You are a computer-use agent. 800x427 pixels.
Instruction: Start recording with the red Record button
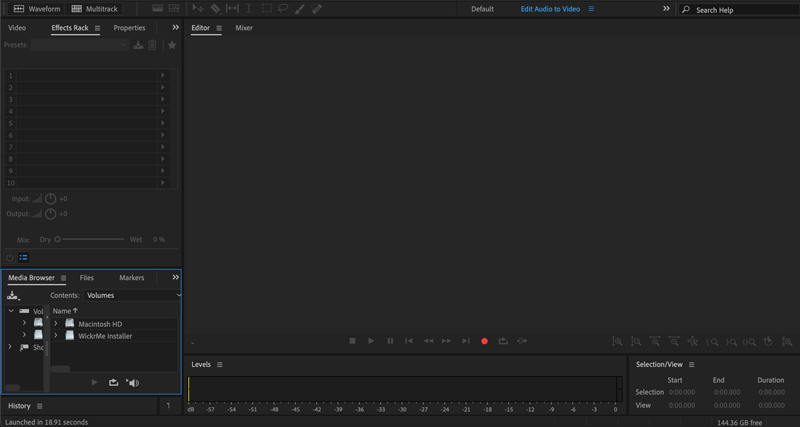pos(485,341)
